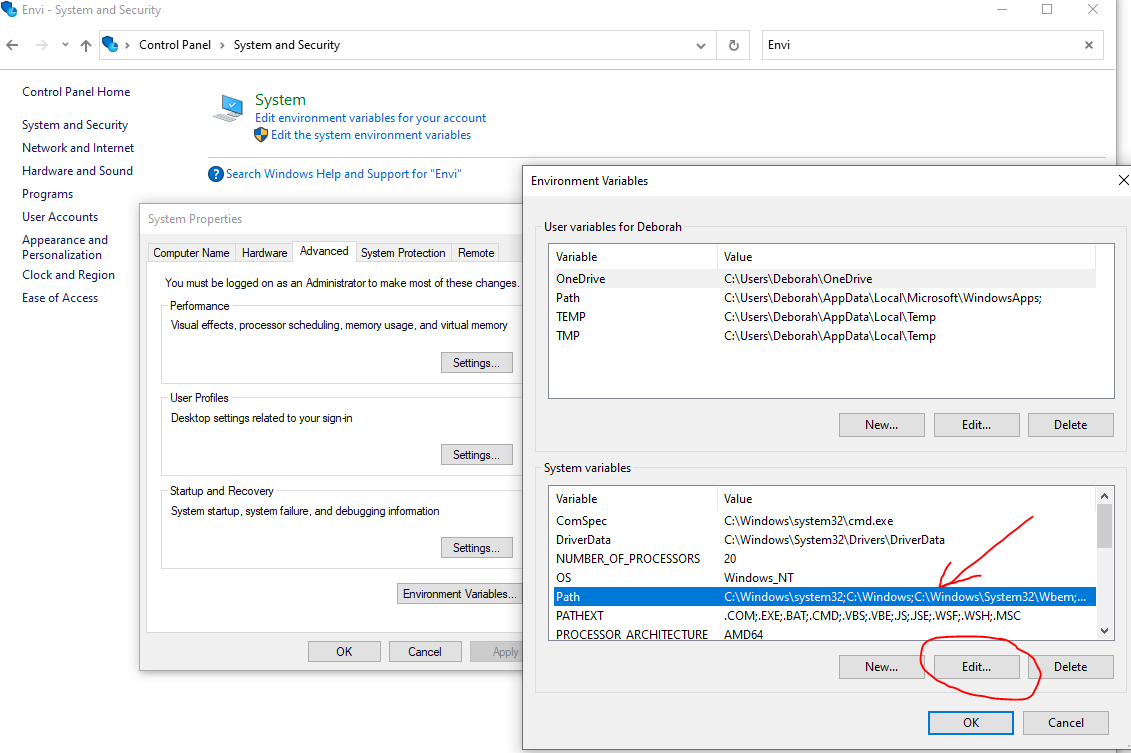Click the back arrow navigation icon
This screenshot has height=753, width=1131.
(x=13, y=45)
